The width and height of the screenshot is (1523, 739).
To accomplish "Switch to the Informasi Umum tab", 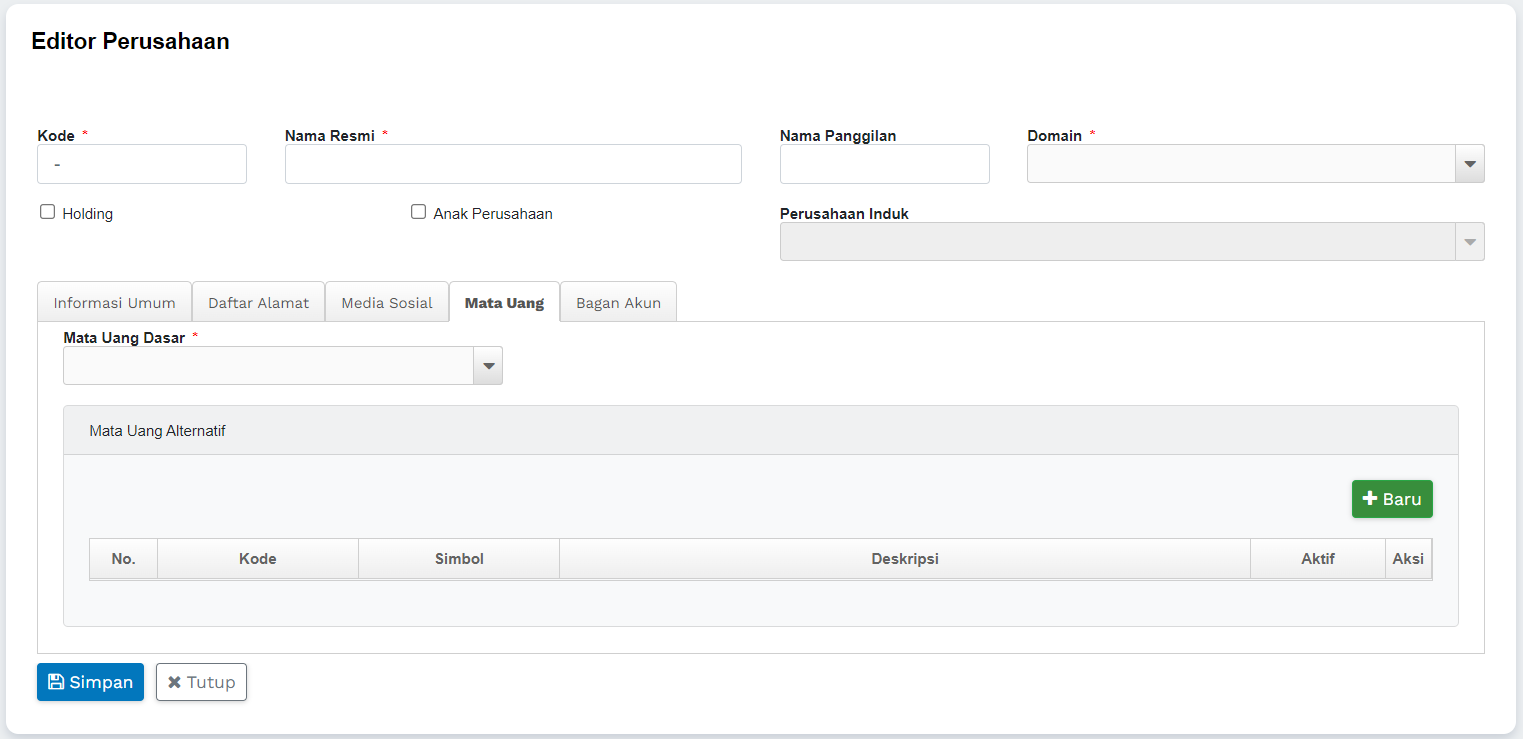I will click(114, 303).
